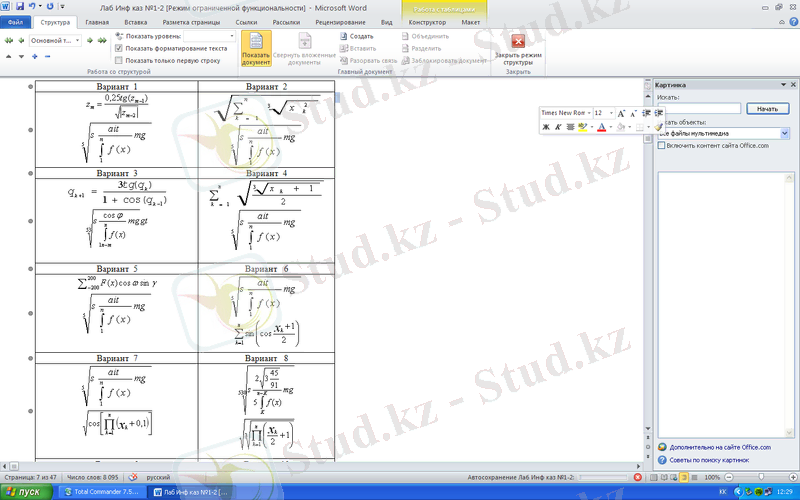
Task: Zoom out with minus button
Action: [x=729, y=478]
